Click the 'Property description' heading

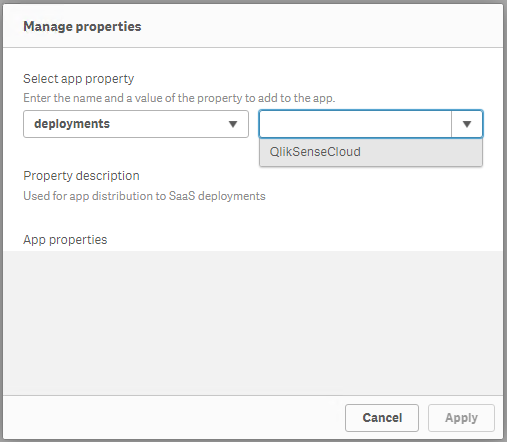(81, 176)
